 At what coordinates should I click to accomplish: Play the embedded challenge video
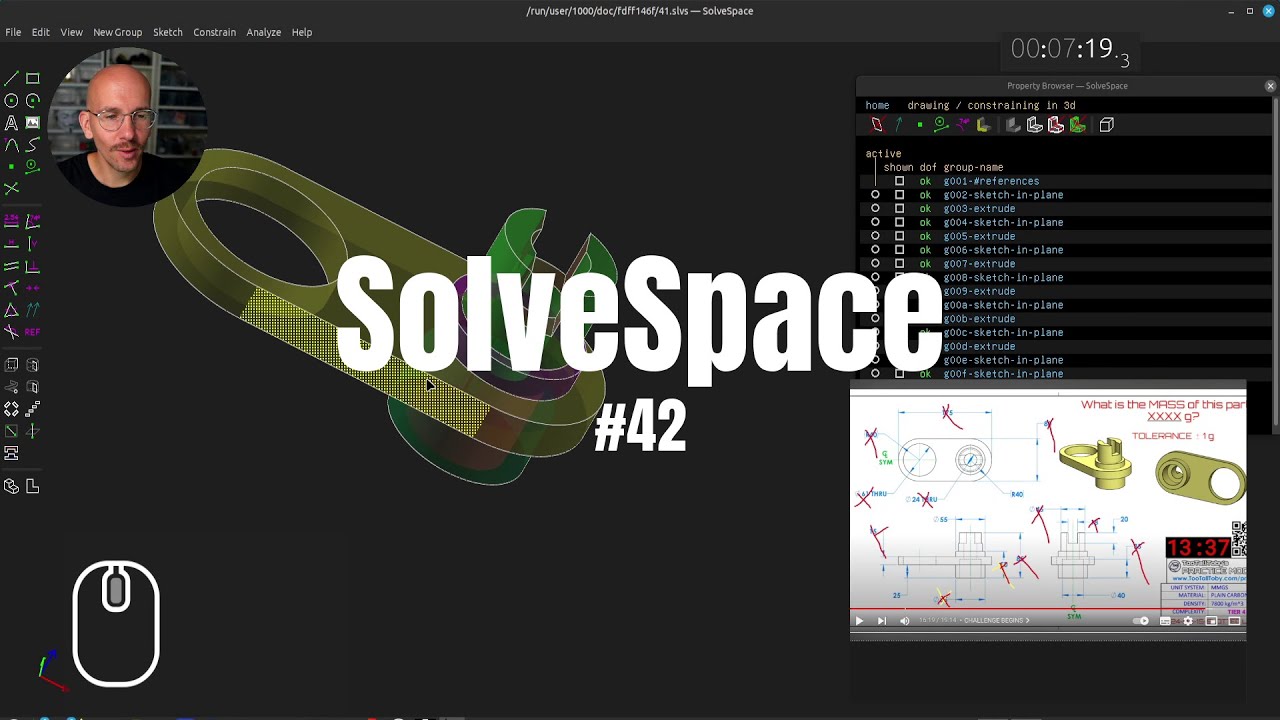tap(858, 621)
